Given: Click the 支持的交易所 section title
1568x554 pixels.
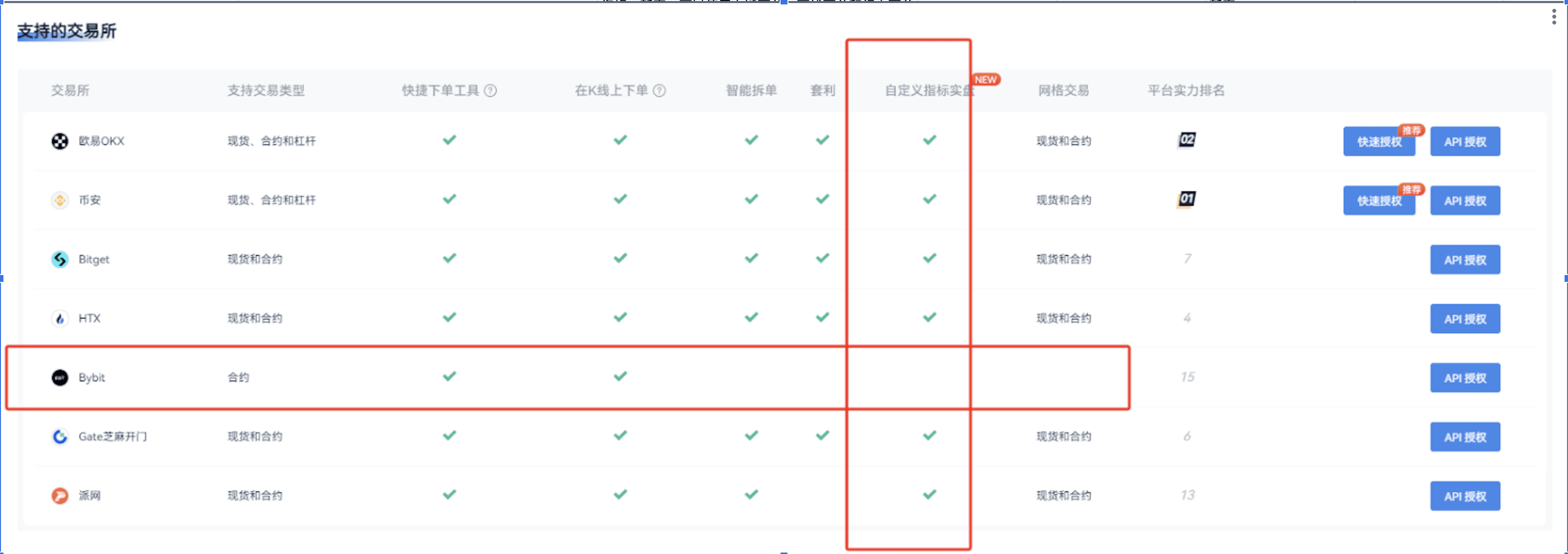Looking at the screenshot, I should pos(67,31).
